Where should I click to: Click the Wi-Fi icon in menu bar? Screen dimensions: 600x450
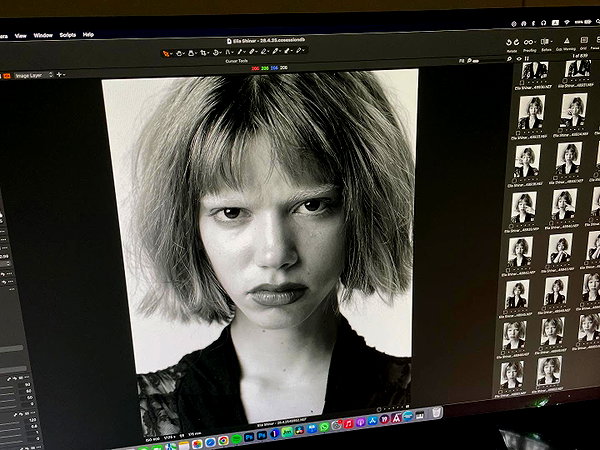coord(567,23)
